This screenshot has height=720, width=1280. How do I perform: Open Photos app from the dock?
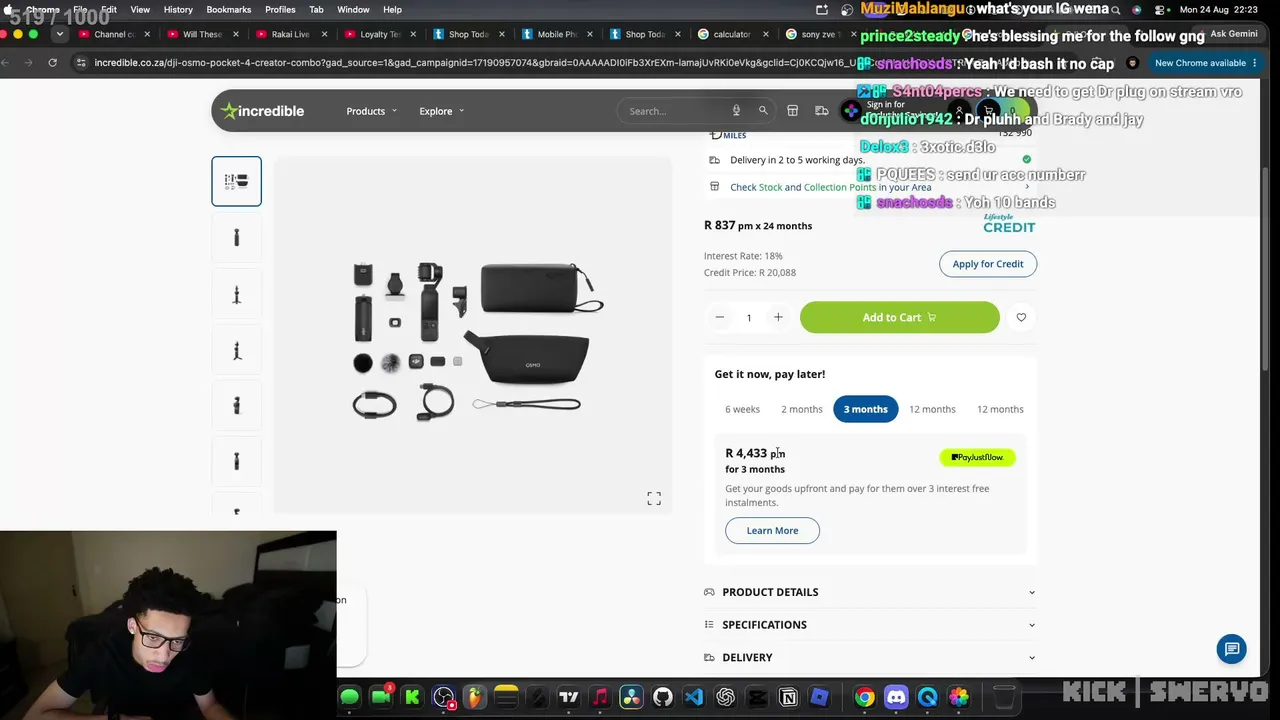(959, 697)
